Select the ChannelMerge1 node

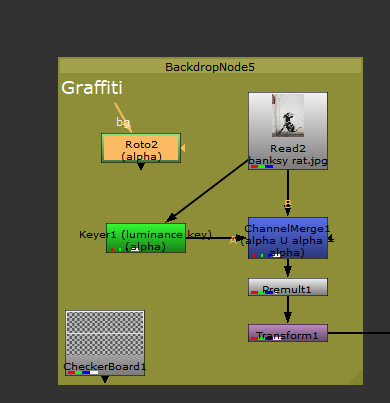(x=288, y=238)
